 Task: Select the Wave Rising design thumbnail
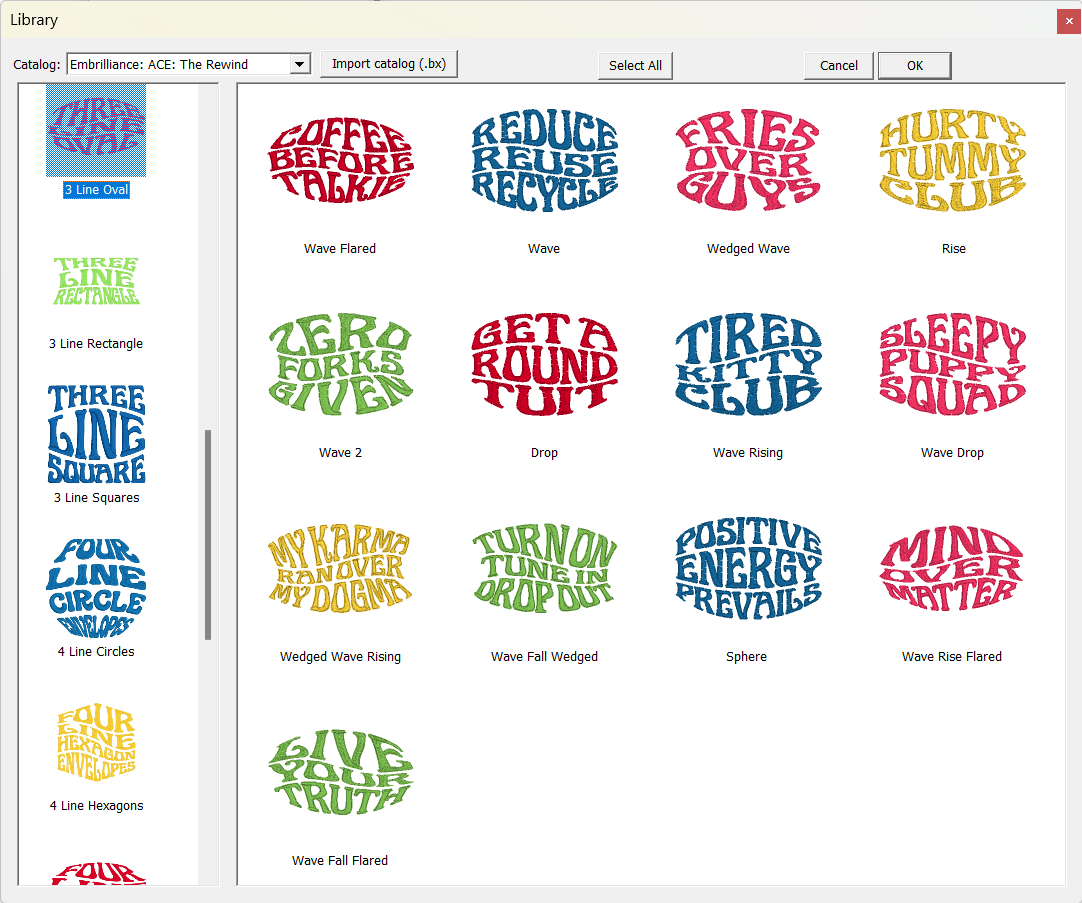pyautogui.click(x=748, y=363)
